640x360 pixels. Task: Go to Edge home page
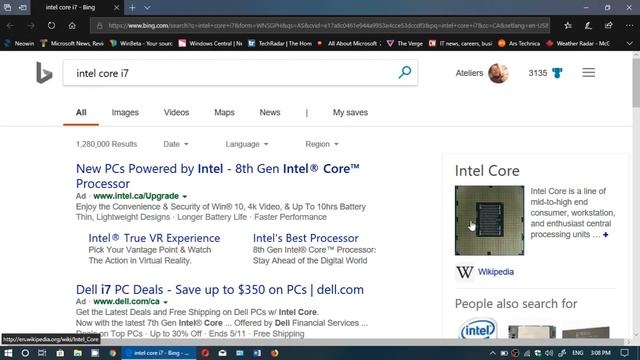72,25
